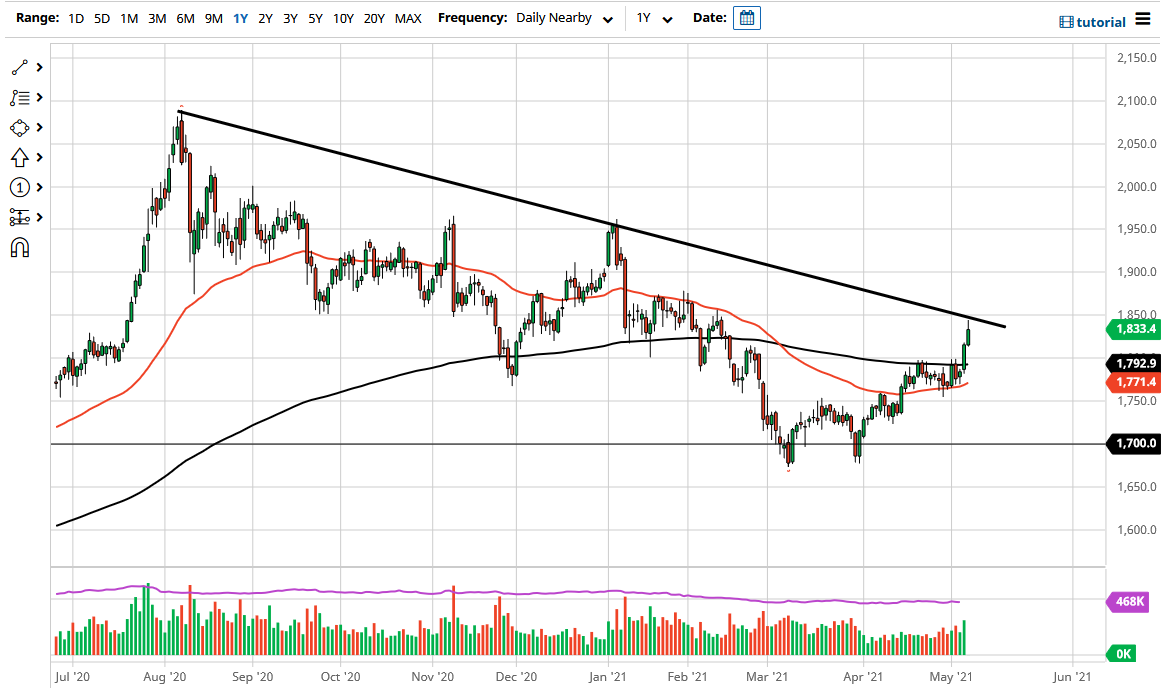The height and width of the screenshot is (699, 1161).
Task: Open the tutorial video icon
Action: click(x=1065, y=22)
